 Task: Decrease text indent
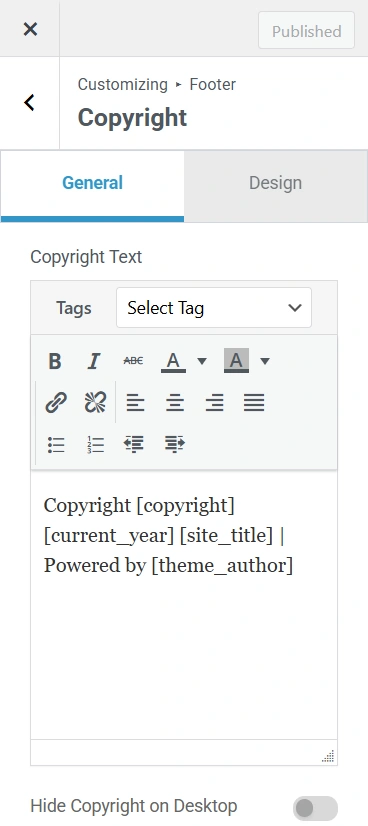coord(134,445)
